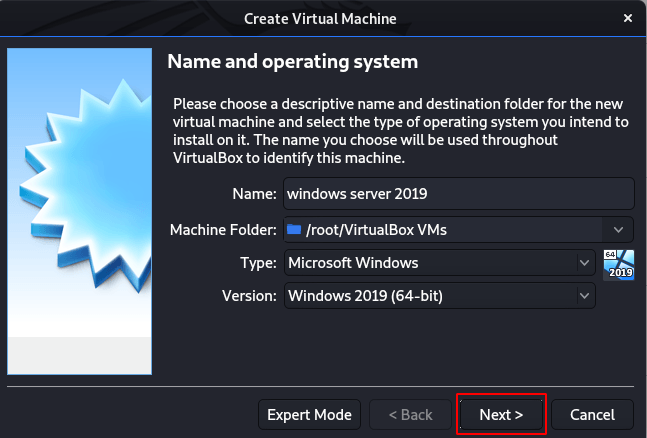Expand the Machine Folder dropdown arrow
The height and width of the screenshot is (438, 647).
point(619,230)
